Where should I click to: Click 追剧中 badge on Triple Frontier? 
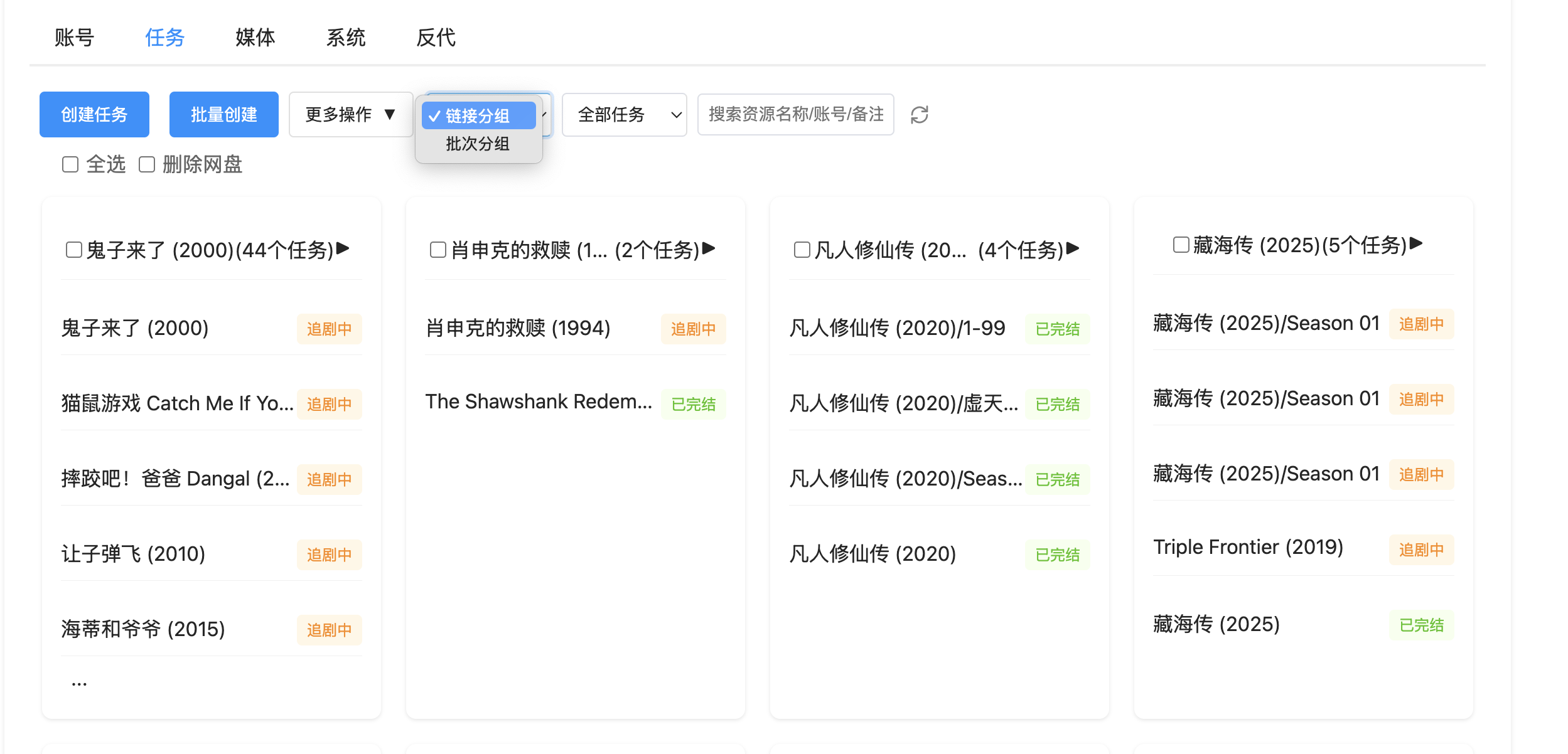pyautogui.click(x=1422, y=550)
